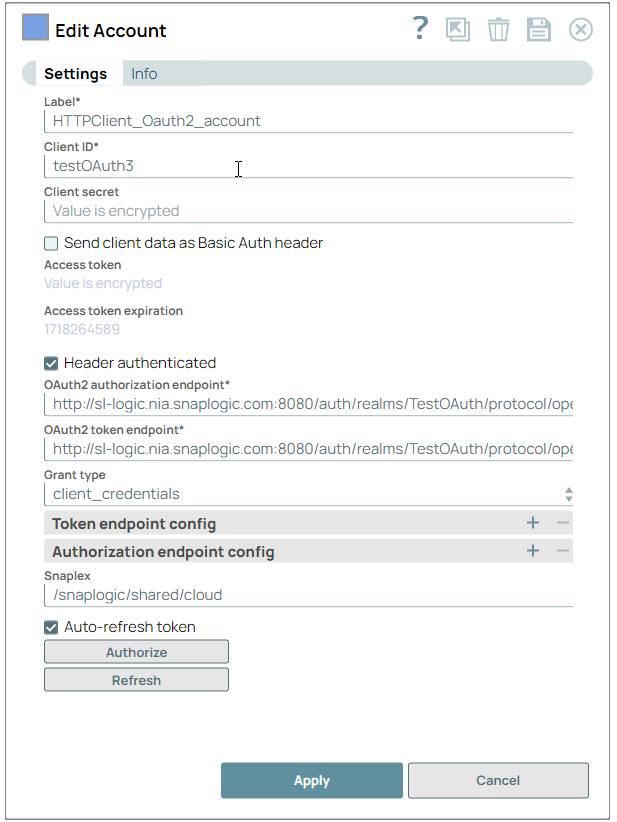Uncheck the Header authenticated checkbox

tap(51, 363)
